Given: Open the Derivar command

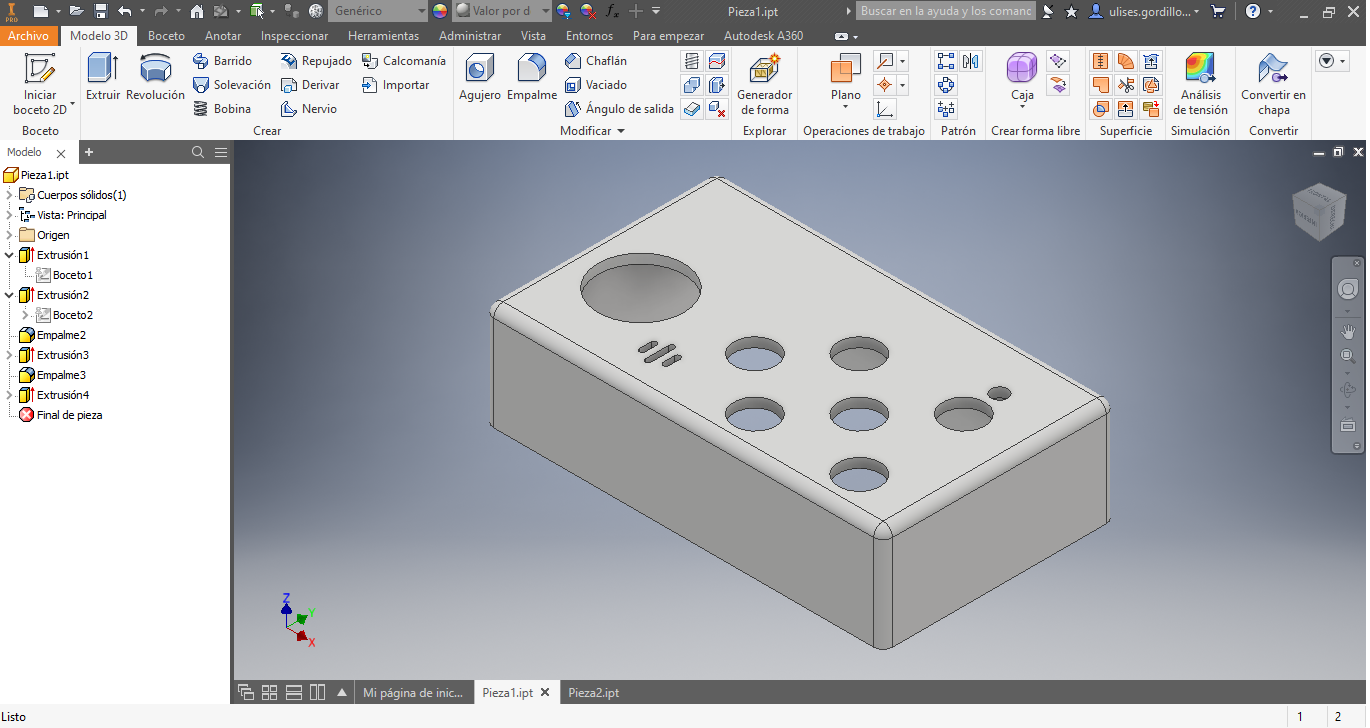Looking at the screenshot, I should pos(310,85).
